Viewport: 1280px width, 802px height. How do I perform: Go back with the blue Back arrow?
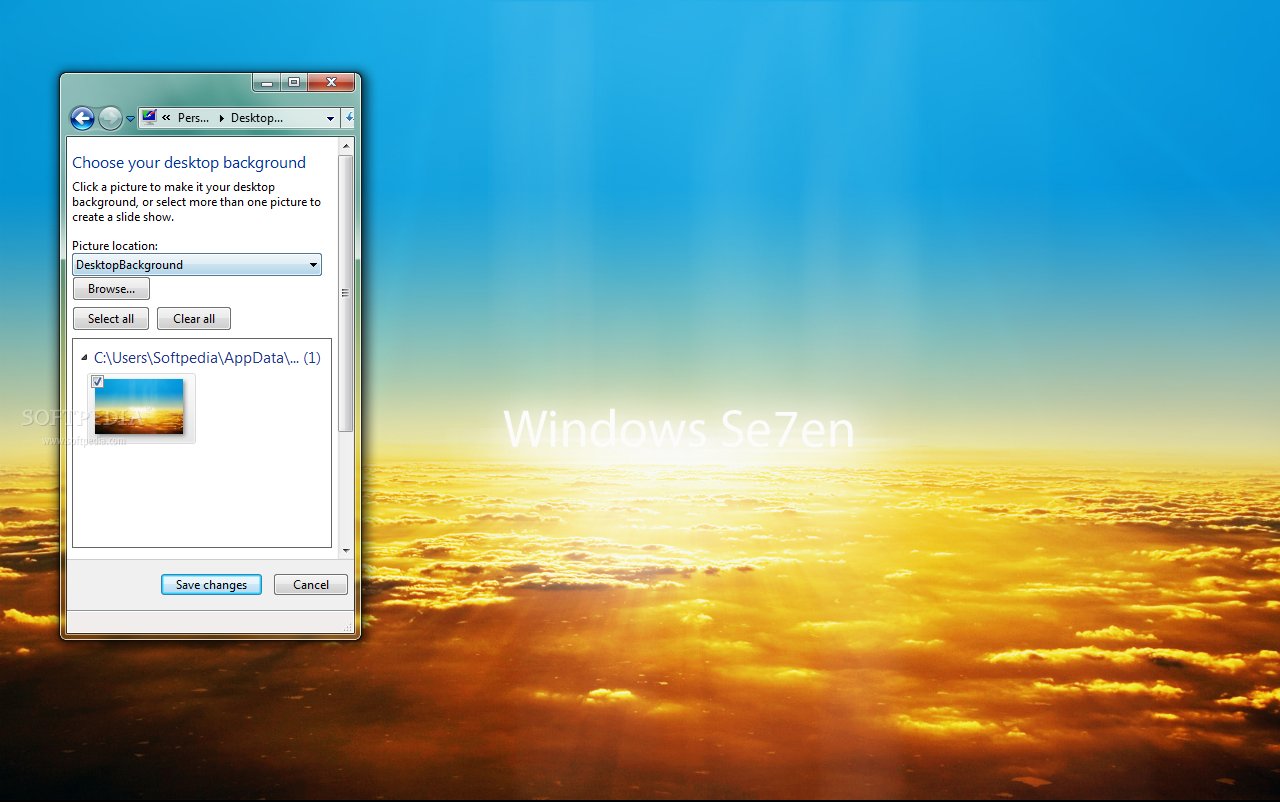[82, 118]
